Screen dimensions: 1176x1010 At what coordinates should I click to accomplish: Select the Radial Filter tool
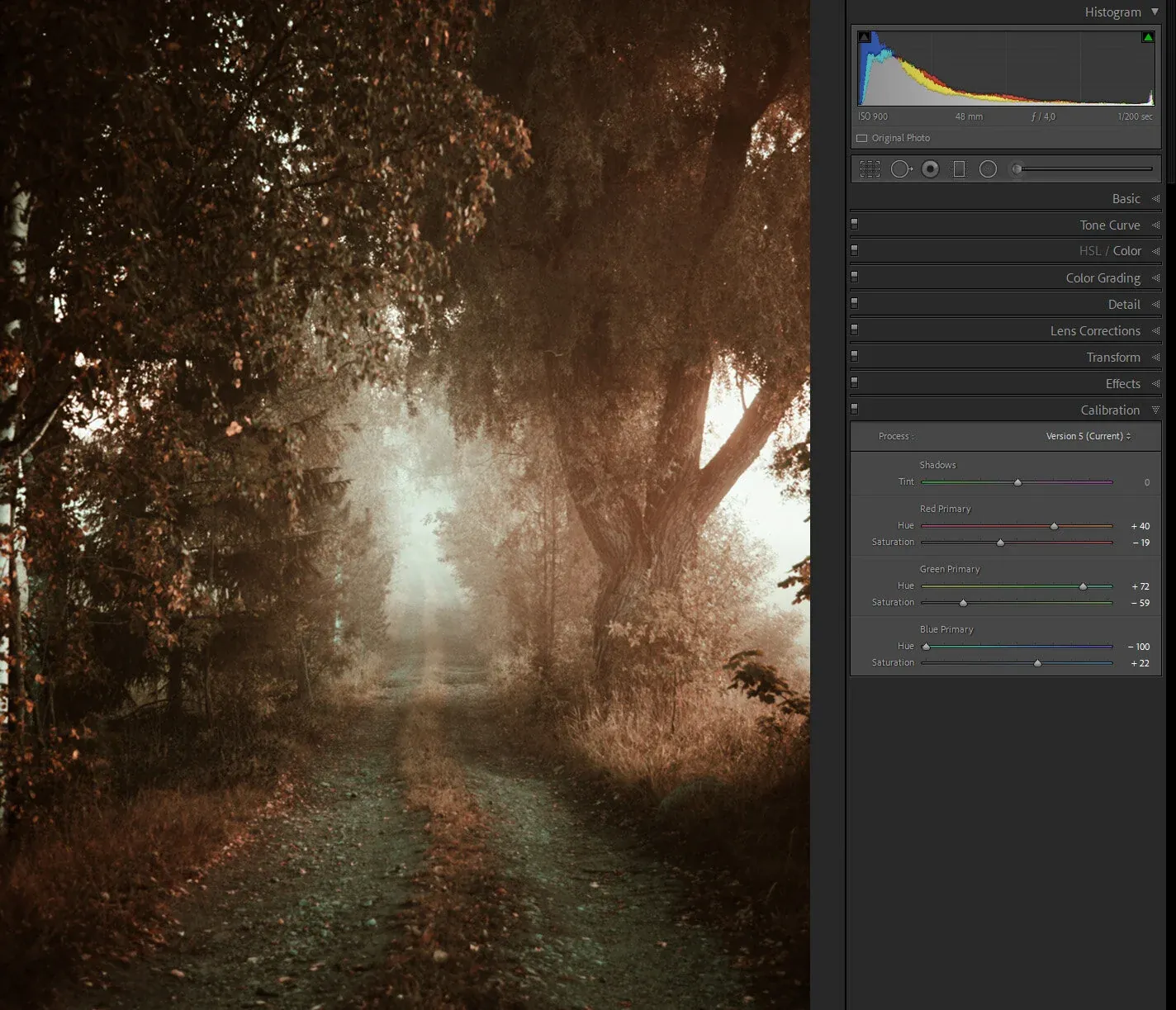pyautogui.click(x=988, y=169)
